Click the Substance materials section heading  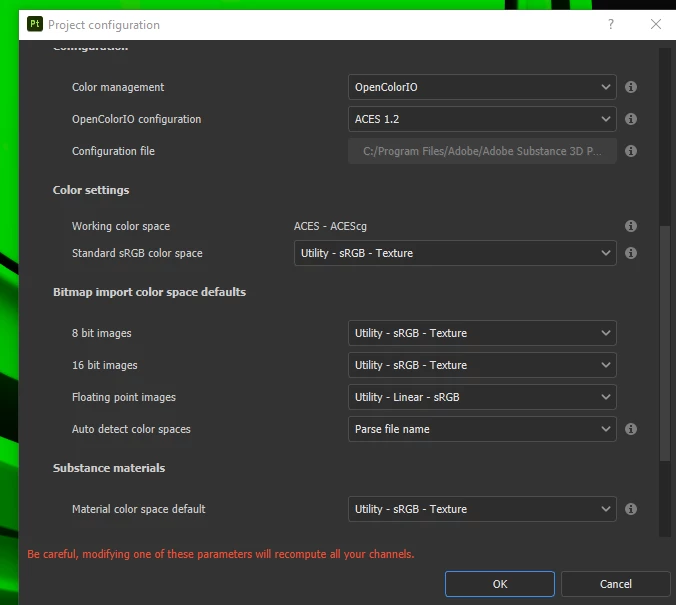click(x=109, y=468)
